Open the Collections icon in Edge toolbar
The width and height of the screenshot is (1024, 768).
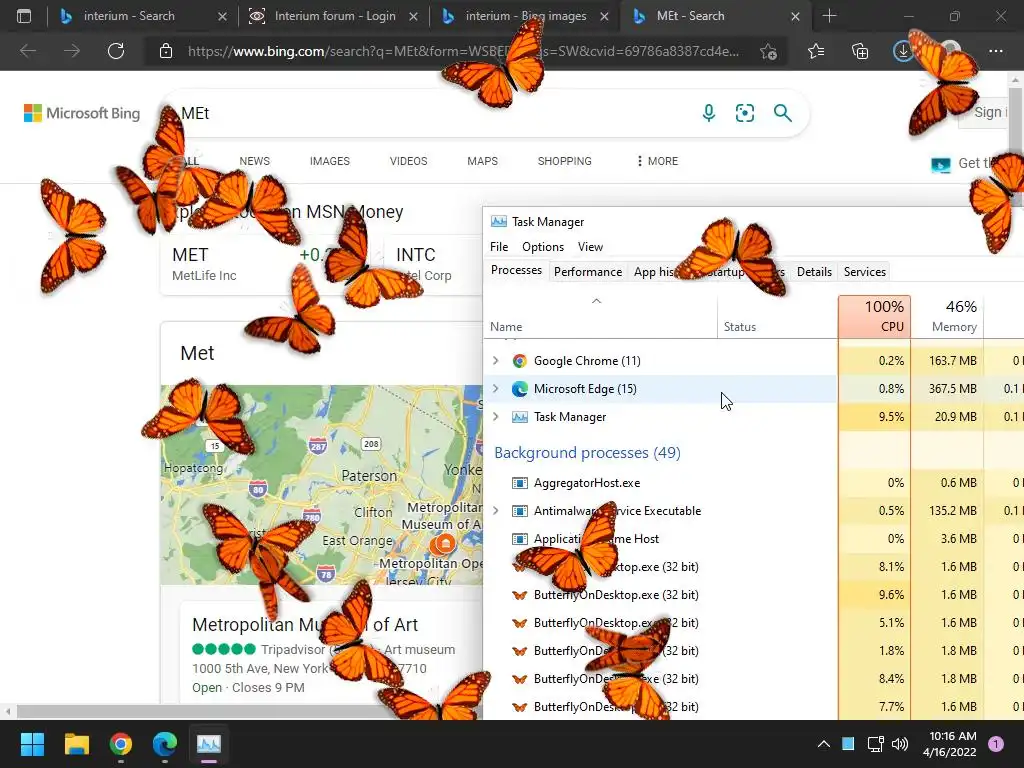pos(860,51)
